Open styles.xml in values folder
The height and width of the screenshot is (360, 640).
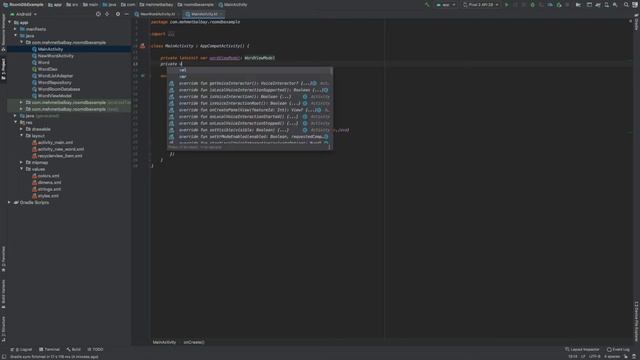point(48,196)
